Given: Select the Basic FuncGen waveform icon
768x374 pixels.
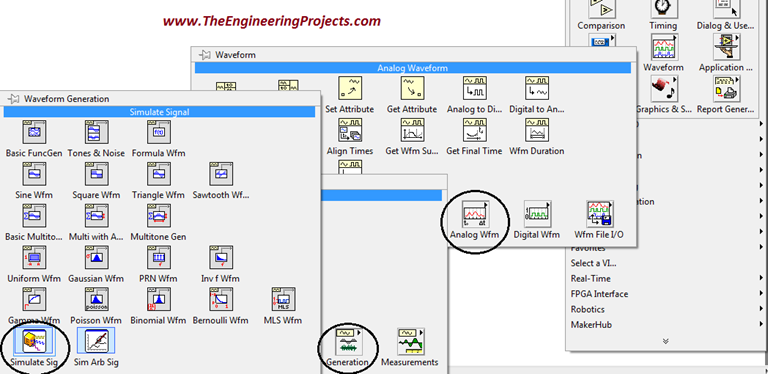Looking at the screenshot, I should [34, 132].
